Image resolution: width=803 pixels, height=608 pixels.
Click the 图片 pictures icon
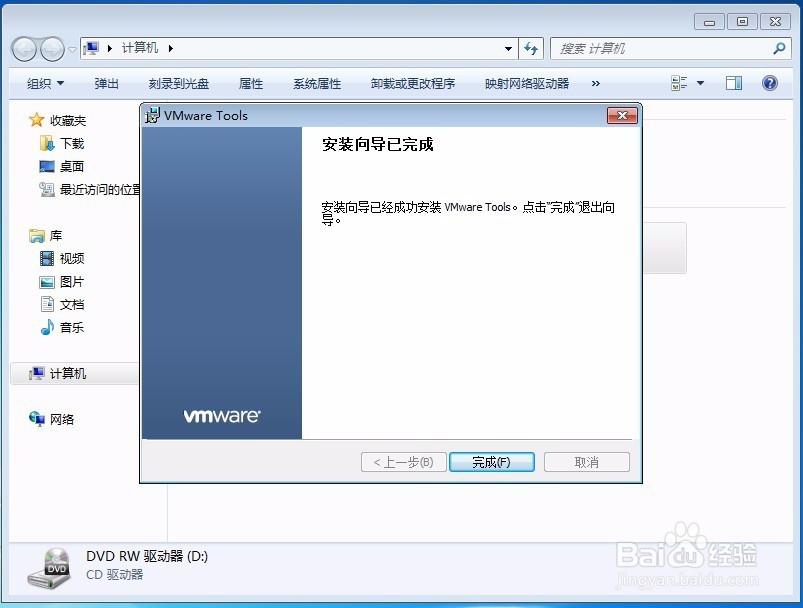click(x=47, y=282)
